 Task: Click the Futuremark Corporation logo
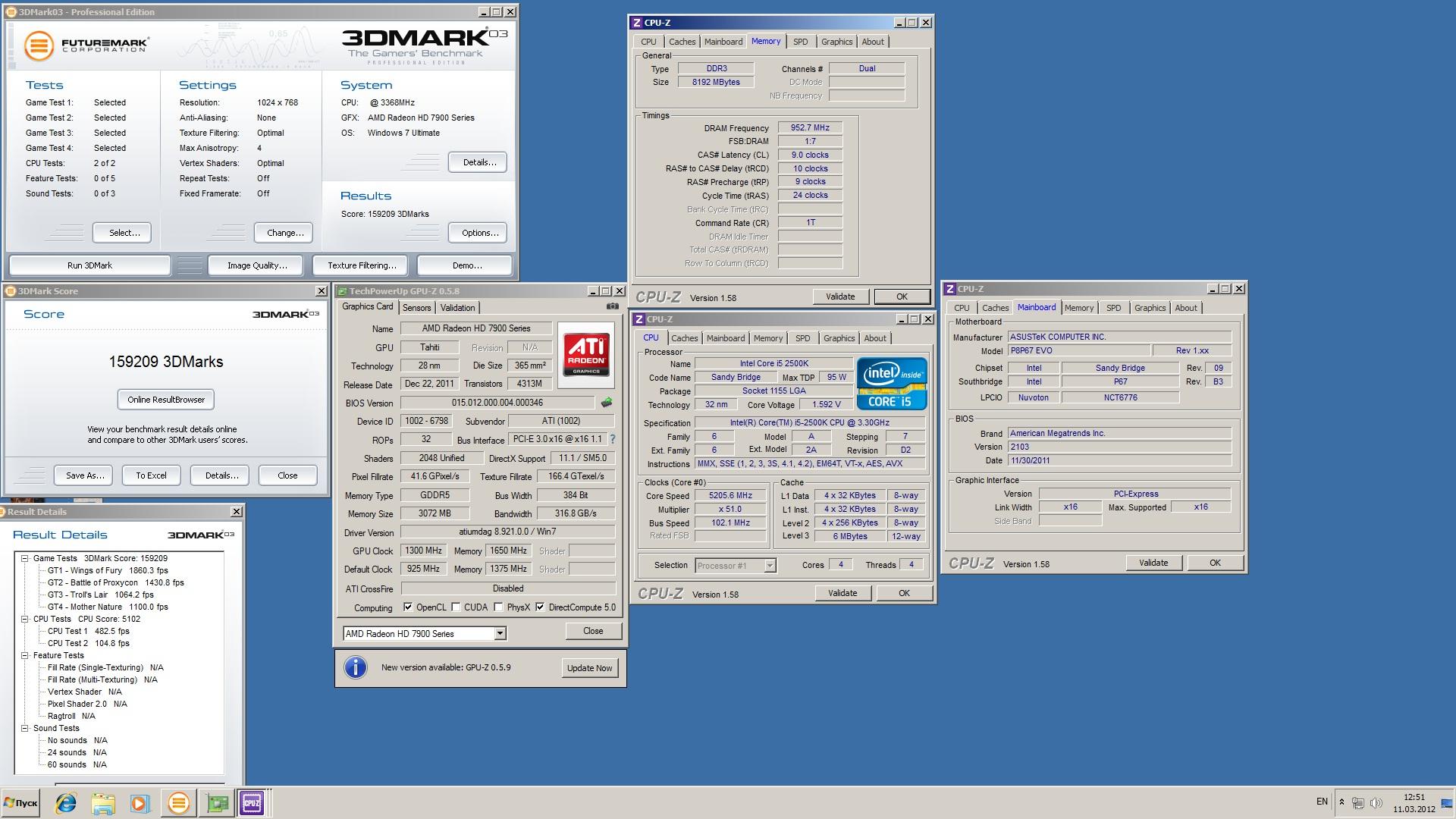86,45
